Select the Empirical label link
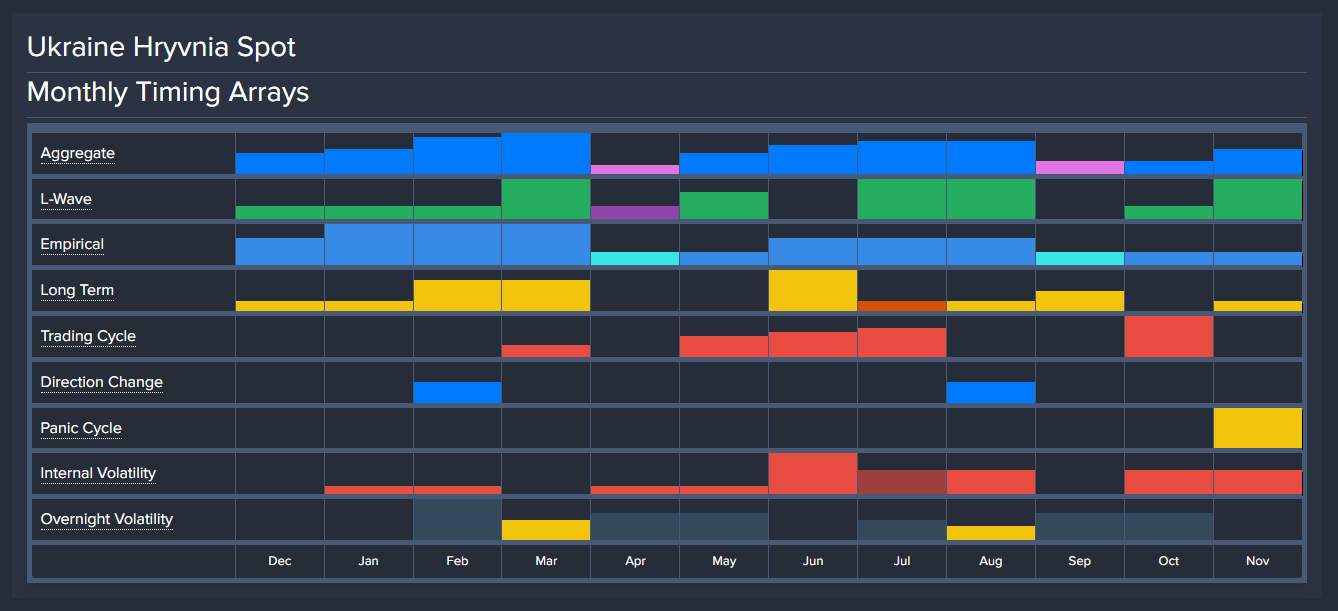The width and height of the screenshot is (1338, 611). [x=72, y=244]
